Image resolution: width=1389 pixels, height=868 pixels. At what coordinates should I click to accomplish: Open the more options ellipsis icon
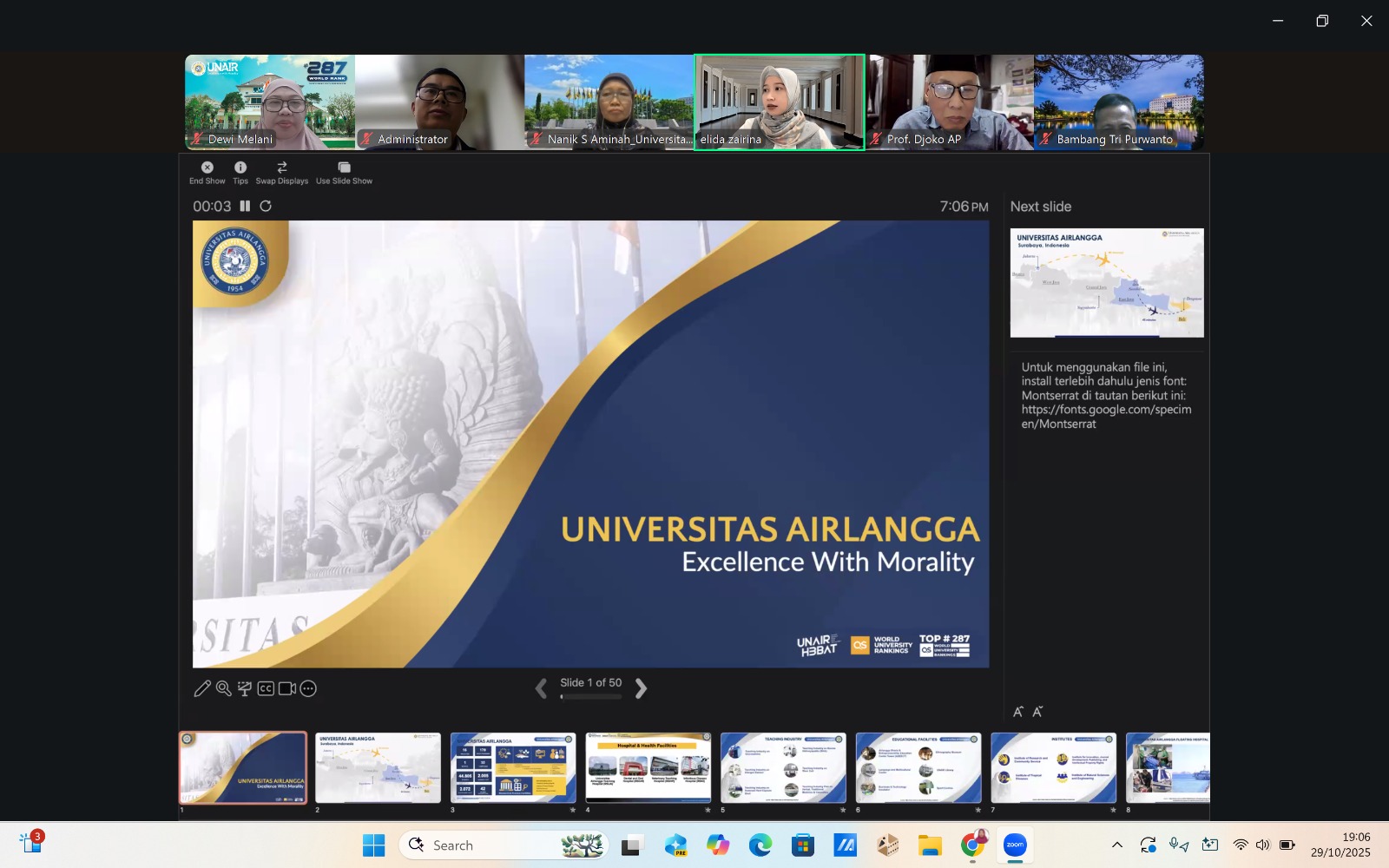[308, 688]
